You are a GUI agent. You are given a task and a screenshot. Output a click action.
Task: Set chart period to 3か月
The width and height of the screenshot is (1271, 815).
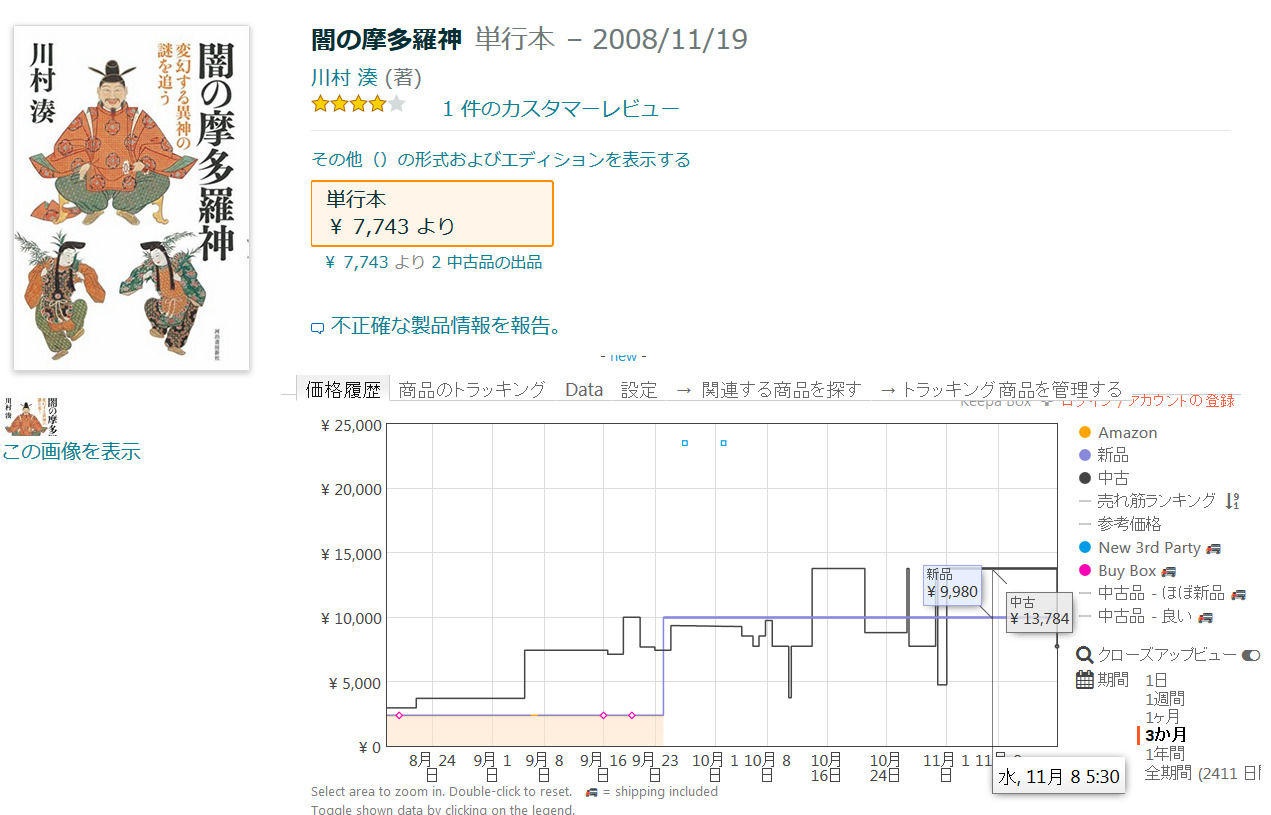tap(1165, 735)
